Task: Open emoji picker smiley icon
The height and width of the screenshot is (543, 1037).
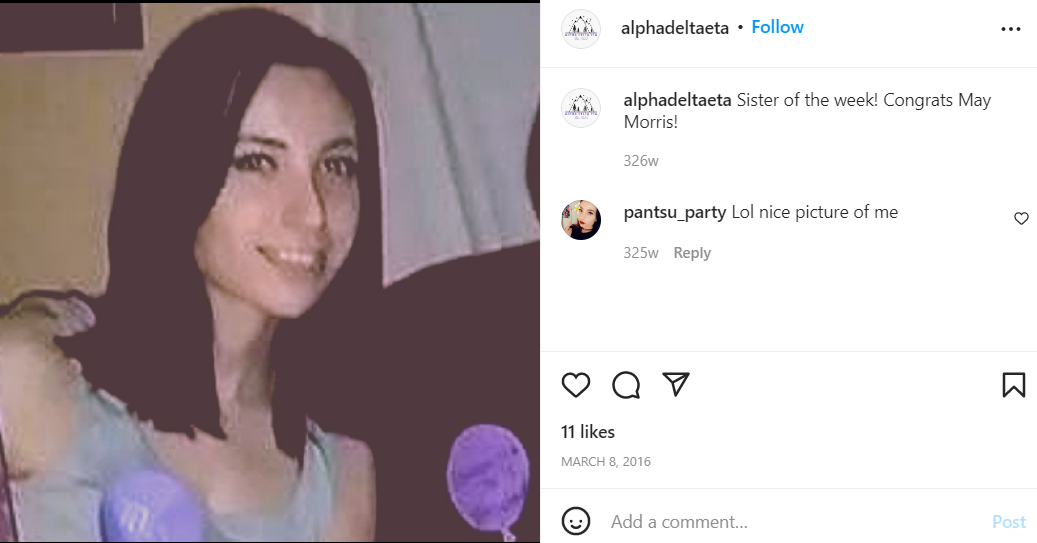Action: click(x=575, y=521)
